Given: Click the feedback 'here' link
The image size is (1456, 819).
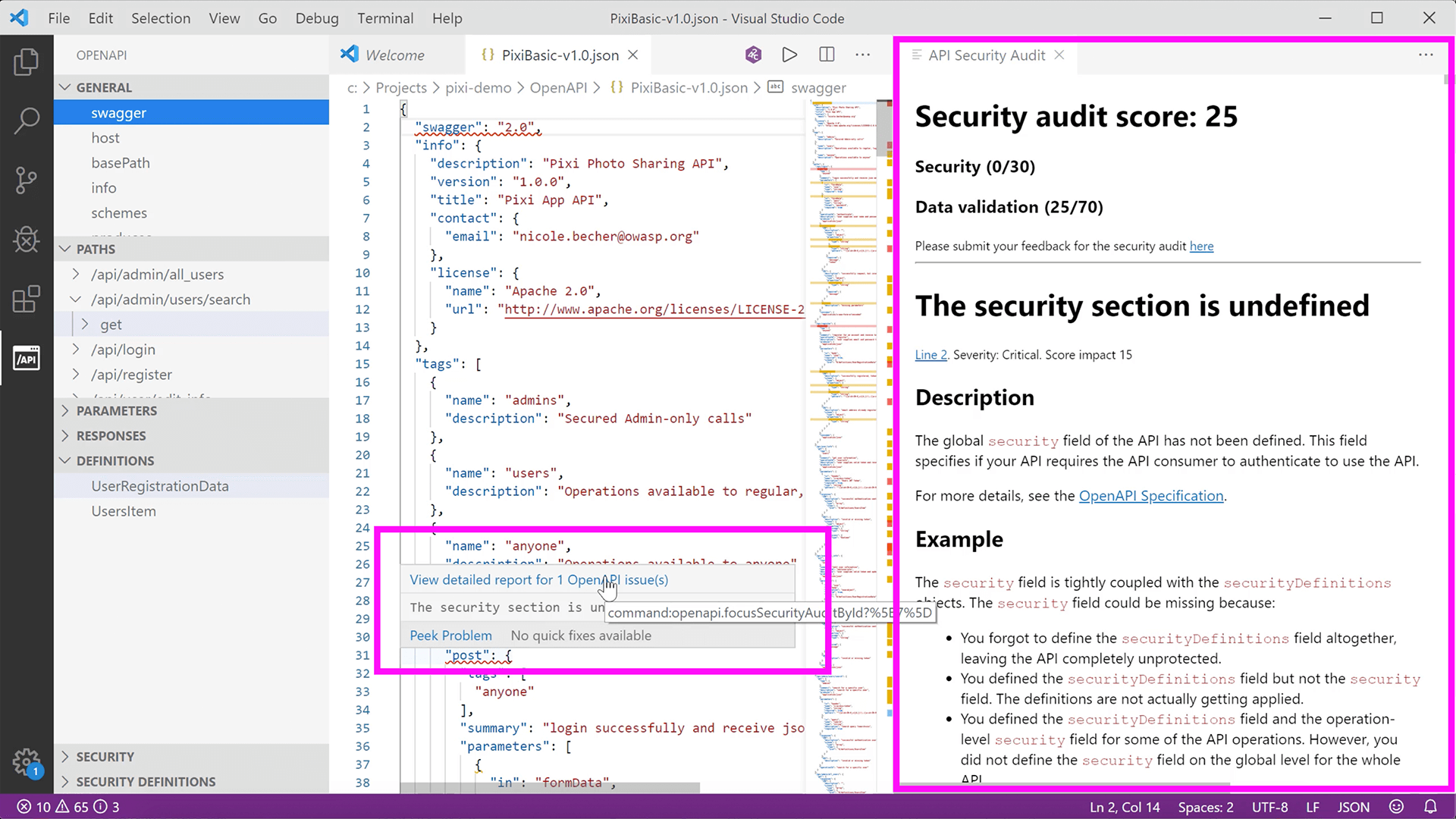Looking at the screenshot, I should click(x=1201, y=246).
